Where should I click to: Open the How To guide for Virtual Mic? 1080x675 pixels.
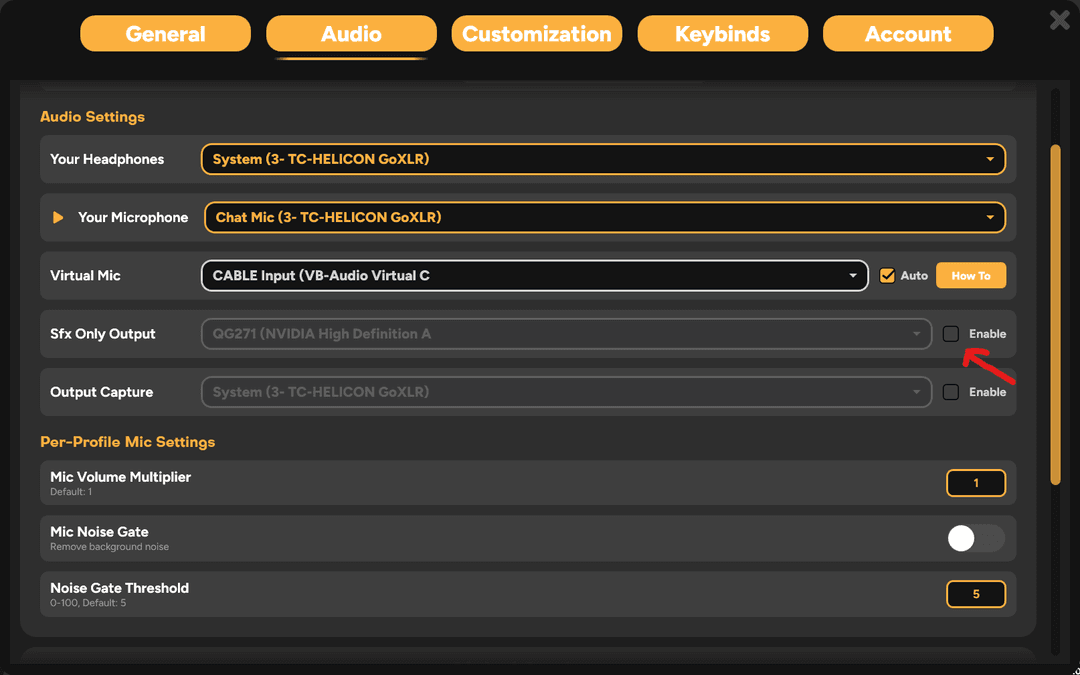coord(970,275)
